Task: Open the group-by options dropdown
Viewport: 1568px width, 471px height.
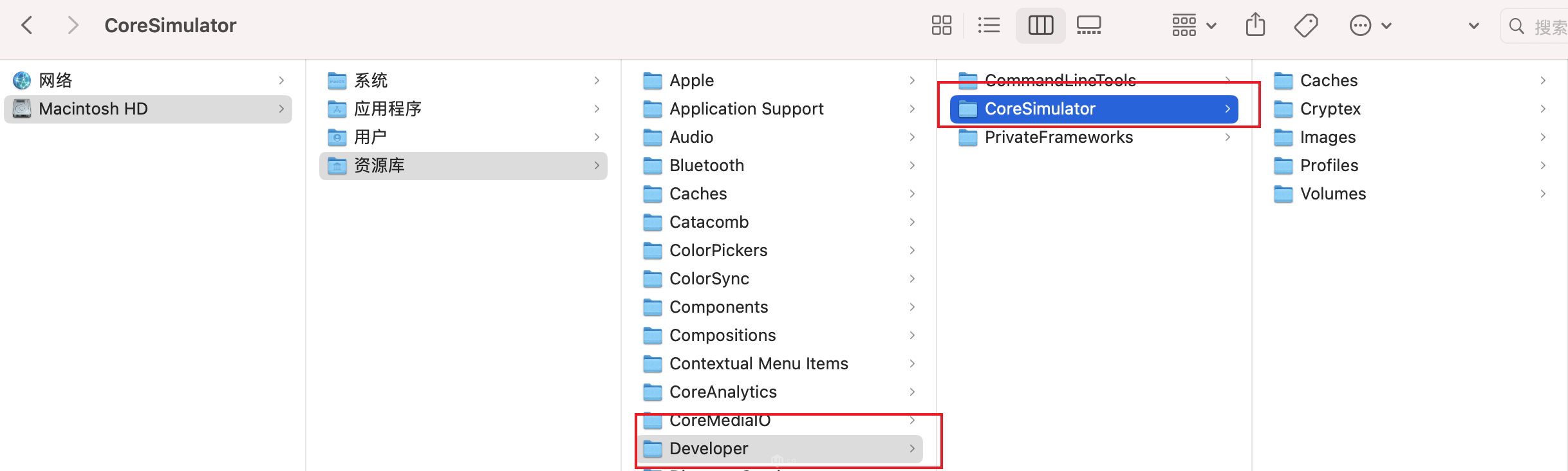Action: [1194, 26]
